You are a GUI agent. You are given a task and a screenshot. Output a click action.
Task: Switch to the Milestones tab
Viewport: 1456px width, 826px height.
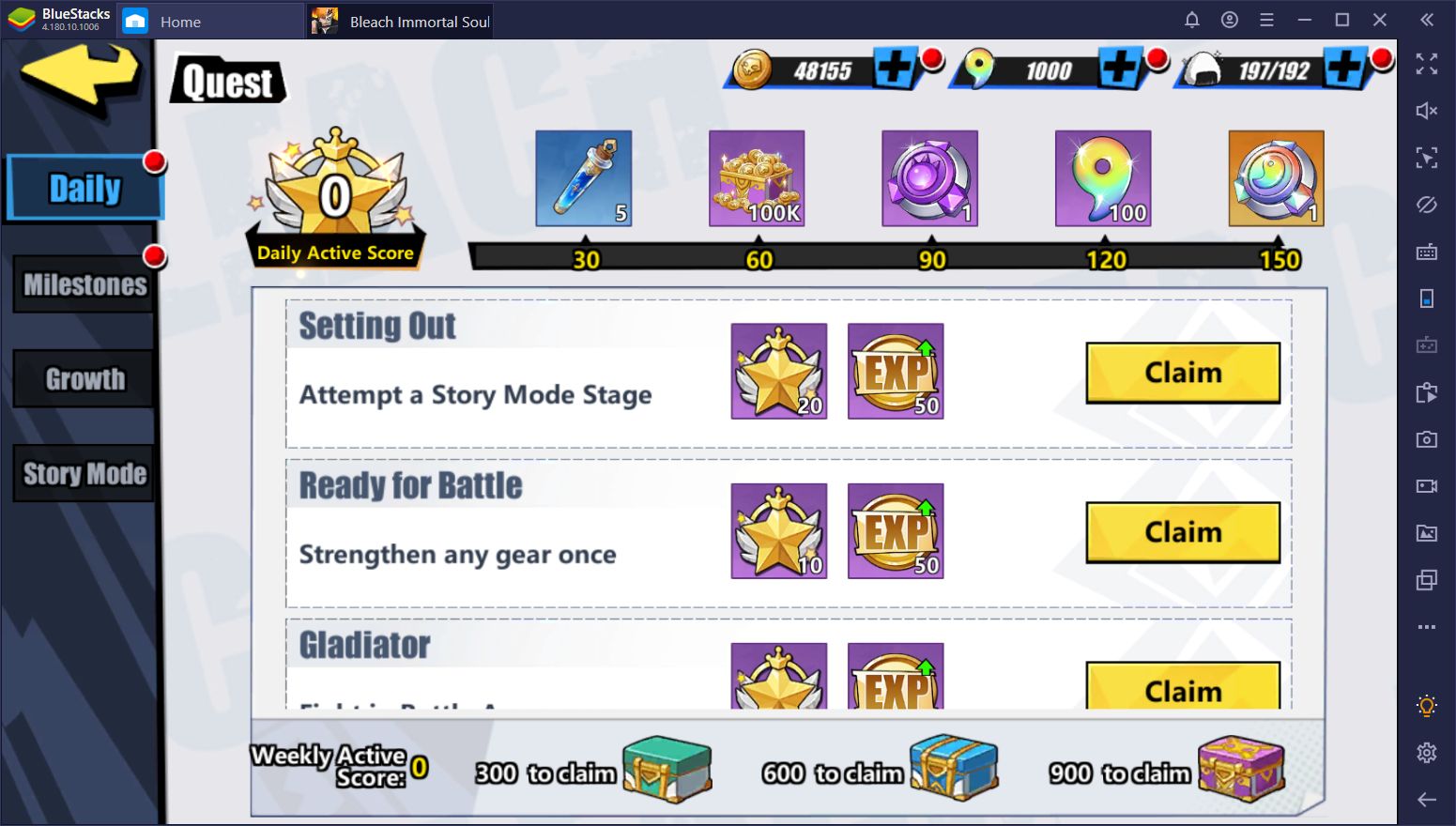tap(84, 284)
